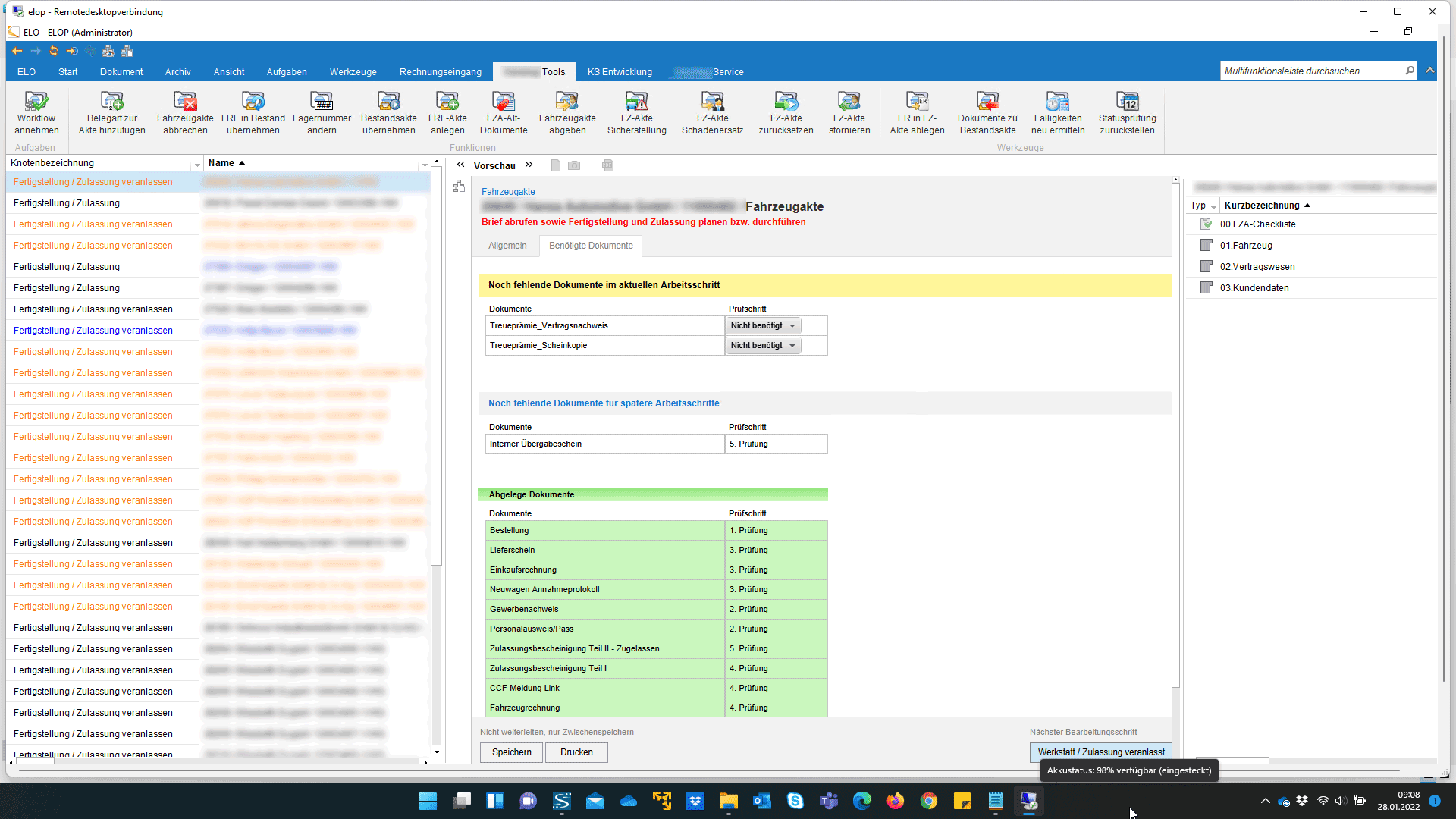
Task: Open the 01.Fahrzeug folder
Action: [1246, 246]
